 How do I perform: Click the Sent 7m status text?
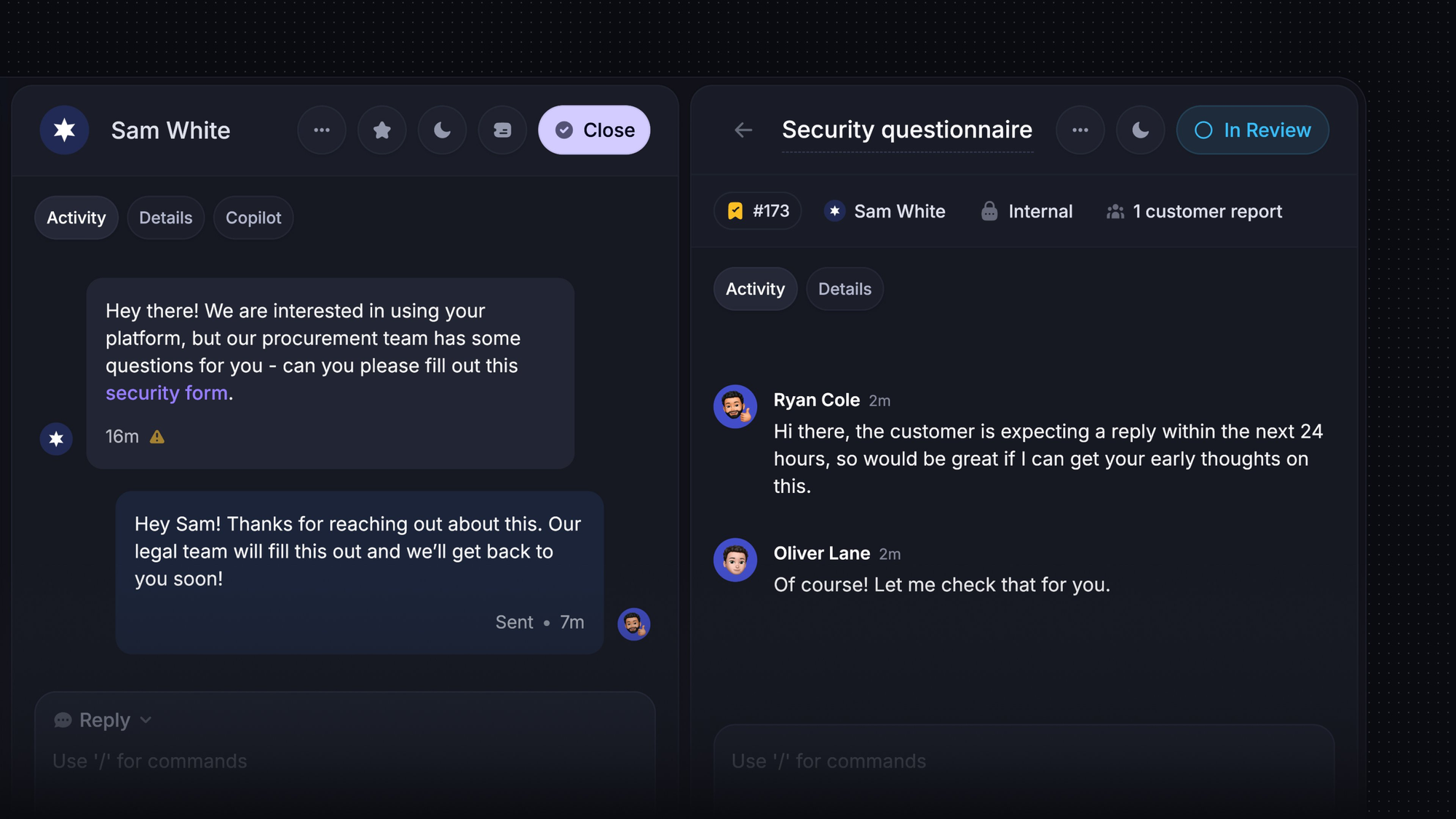[540, 622]
